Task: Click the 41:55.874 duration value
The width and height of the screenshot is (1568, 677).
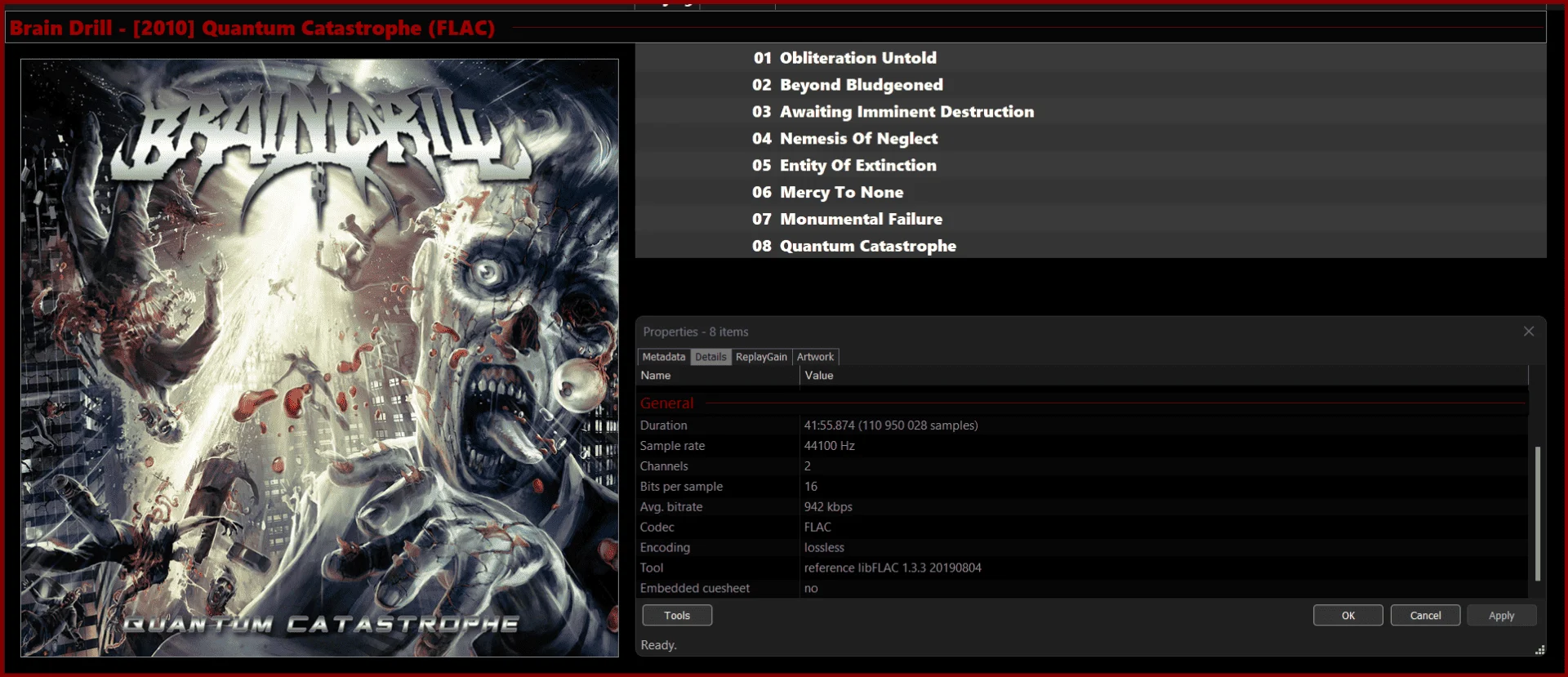Action: click(x=891, y=425)
